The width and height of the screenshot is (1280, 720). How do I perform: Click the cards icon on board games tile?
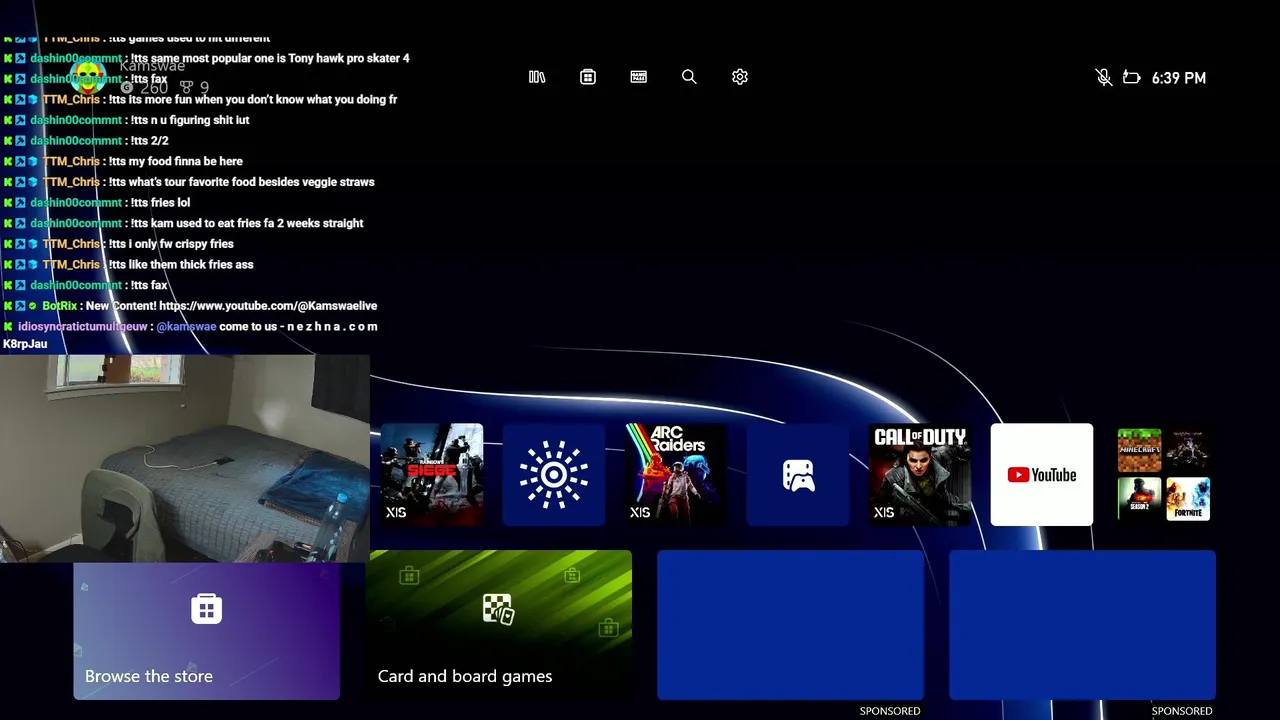[498, 608]
